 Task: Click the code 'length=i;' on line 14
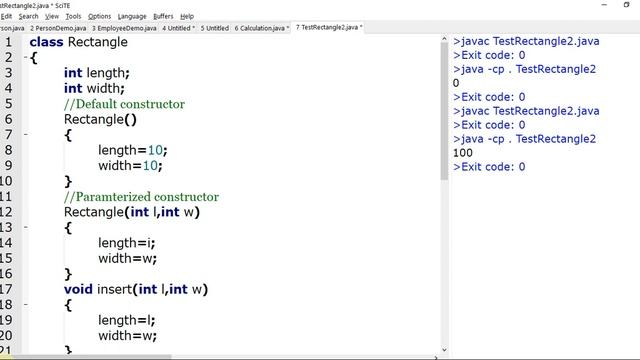coord(127,243)
